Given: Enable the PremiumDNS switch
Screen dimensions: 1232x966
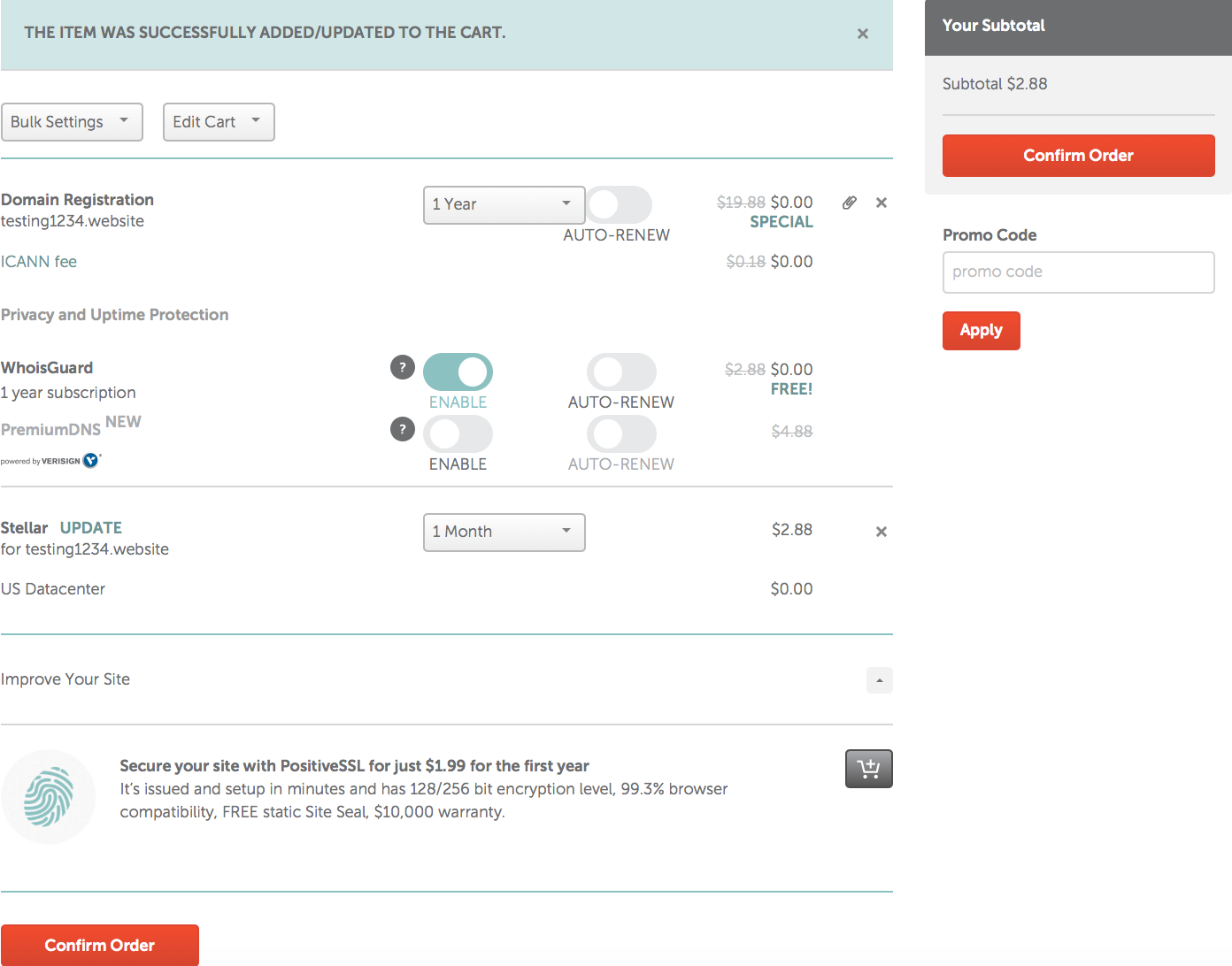Looking at the screenshot, I should (x=458, y=433).
